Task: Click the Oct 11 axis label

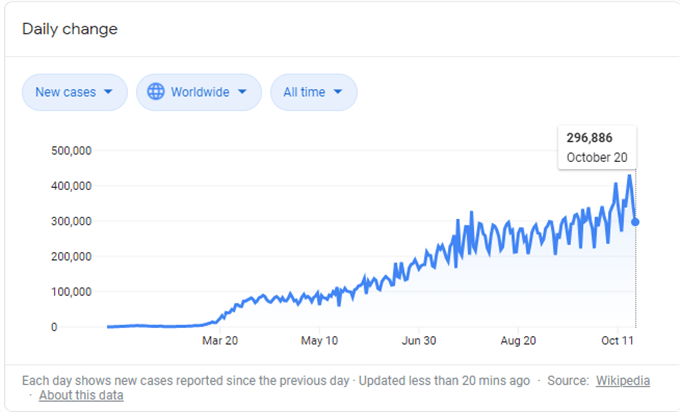Action: tap(617, 341)
